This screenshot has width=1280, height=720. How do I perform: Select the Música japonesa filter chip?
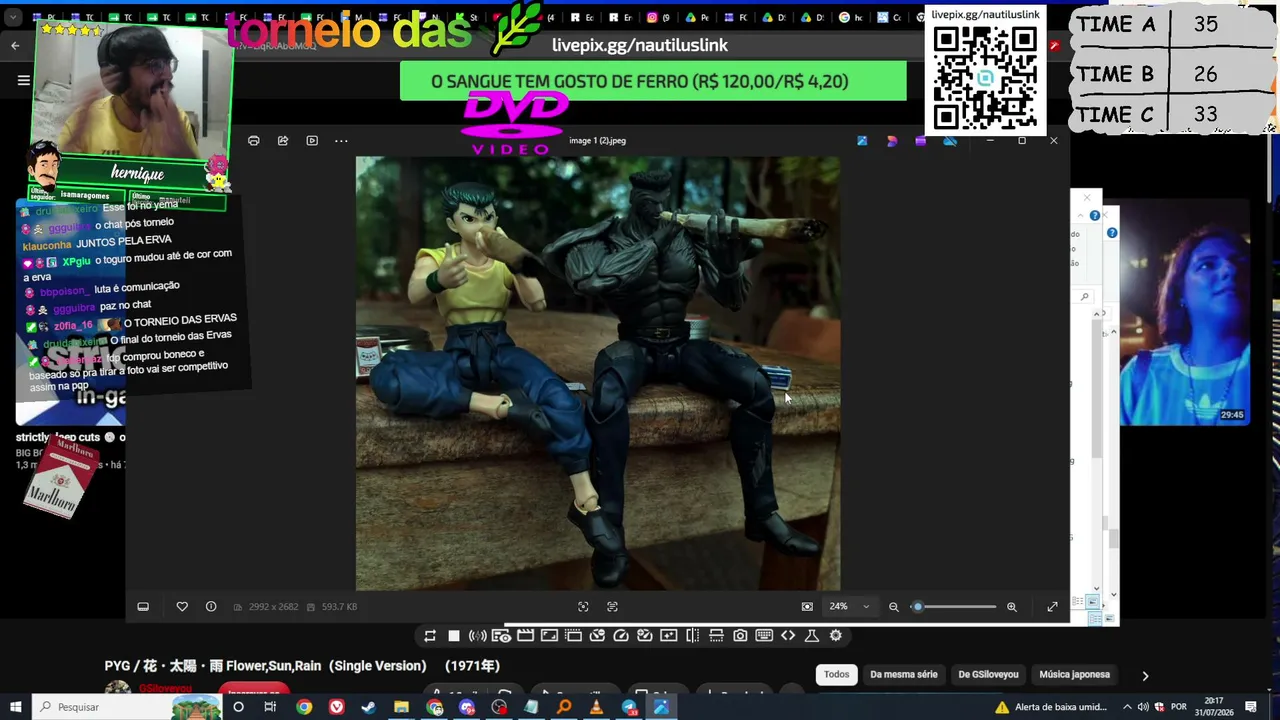tap(1075, 675)
